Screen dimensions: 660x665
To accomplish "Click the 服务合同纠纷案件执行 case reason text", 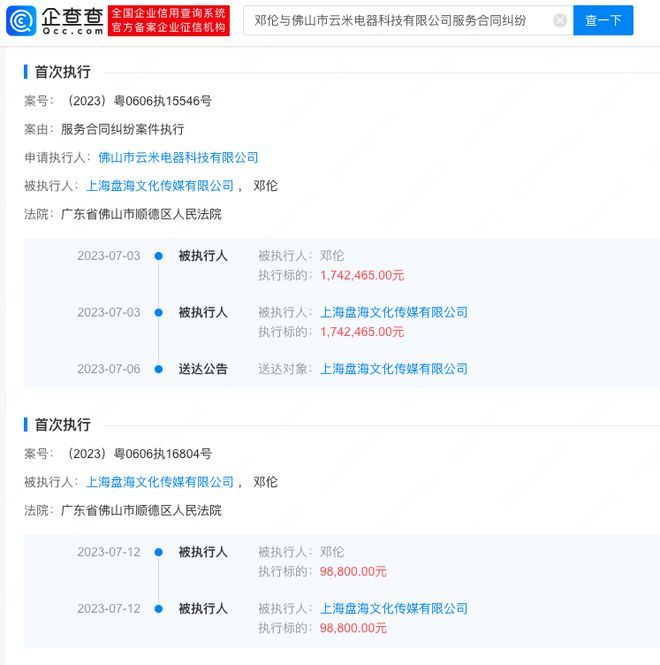I will pos(123,129).
